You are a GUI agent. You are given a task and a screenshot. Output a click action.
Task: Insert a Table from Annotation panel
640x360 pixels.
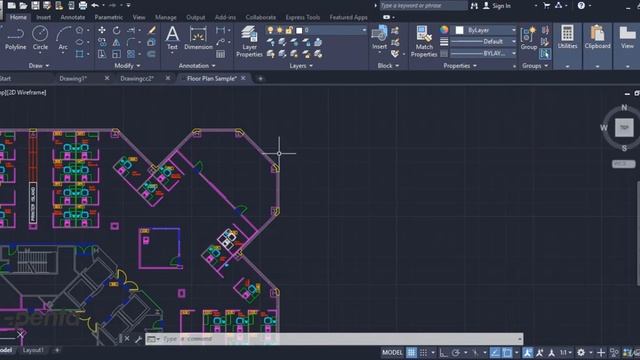[220, 54]
